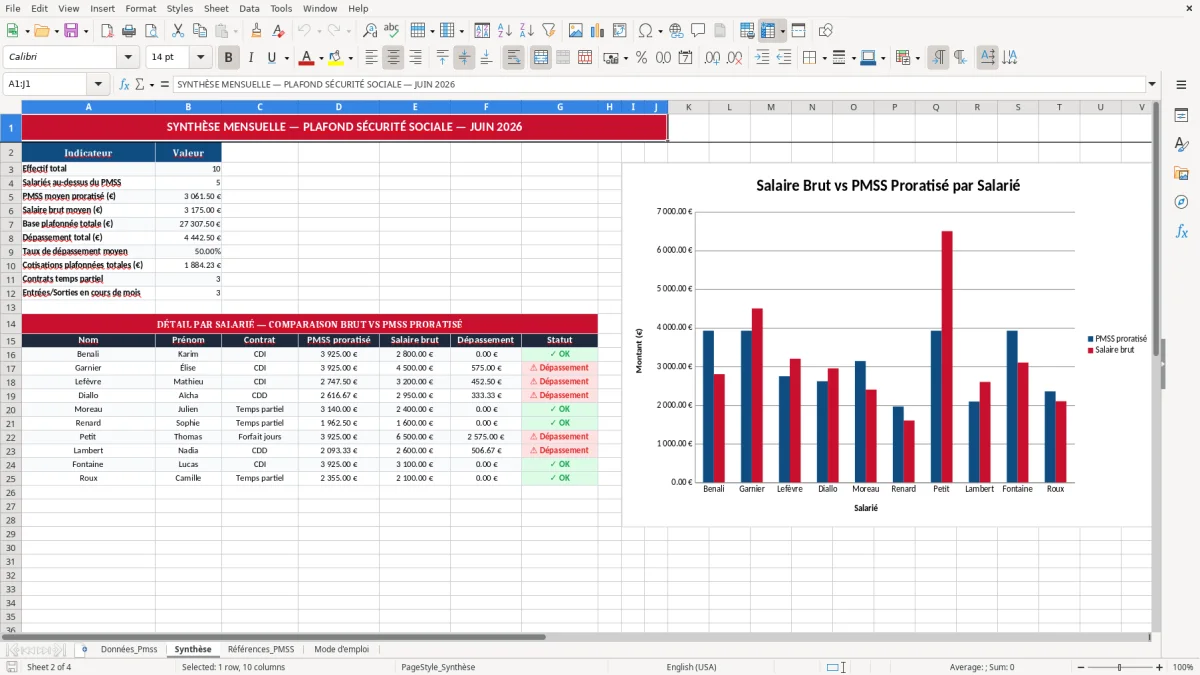This screenshot has width=1200, height=675.
Task: Expand the formula bar
Action: click(x=1153, y=84)
